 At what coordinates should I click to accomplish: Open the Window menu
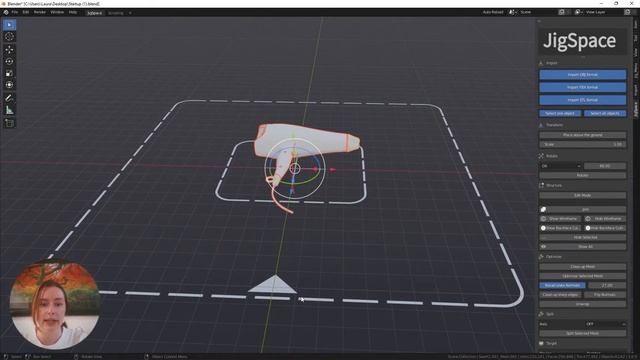click(57, 13)
